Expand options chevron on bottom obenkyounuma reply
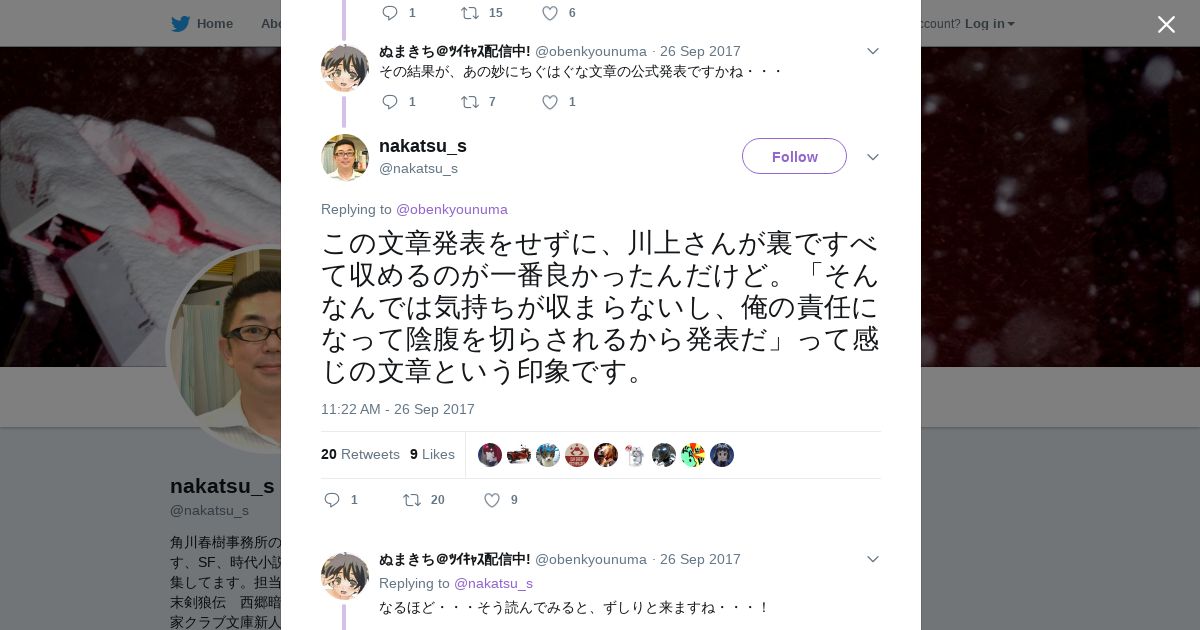The width and height of the screenshot is (1200, 630). pos(872,559)
